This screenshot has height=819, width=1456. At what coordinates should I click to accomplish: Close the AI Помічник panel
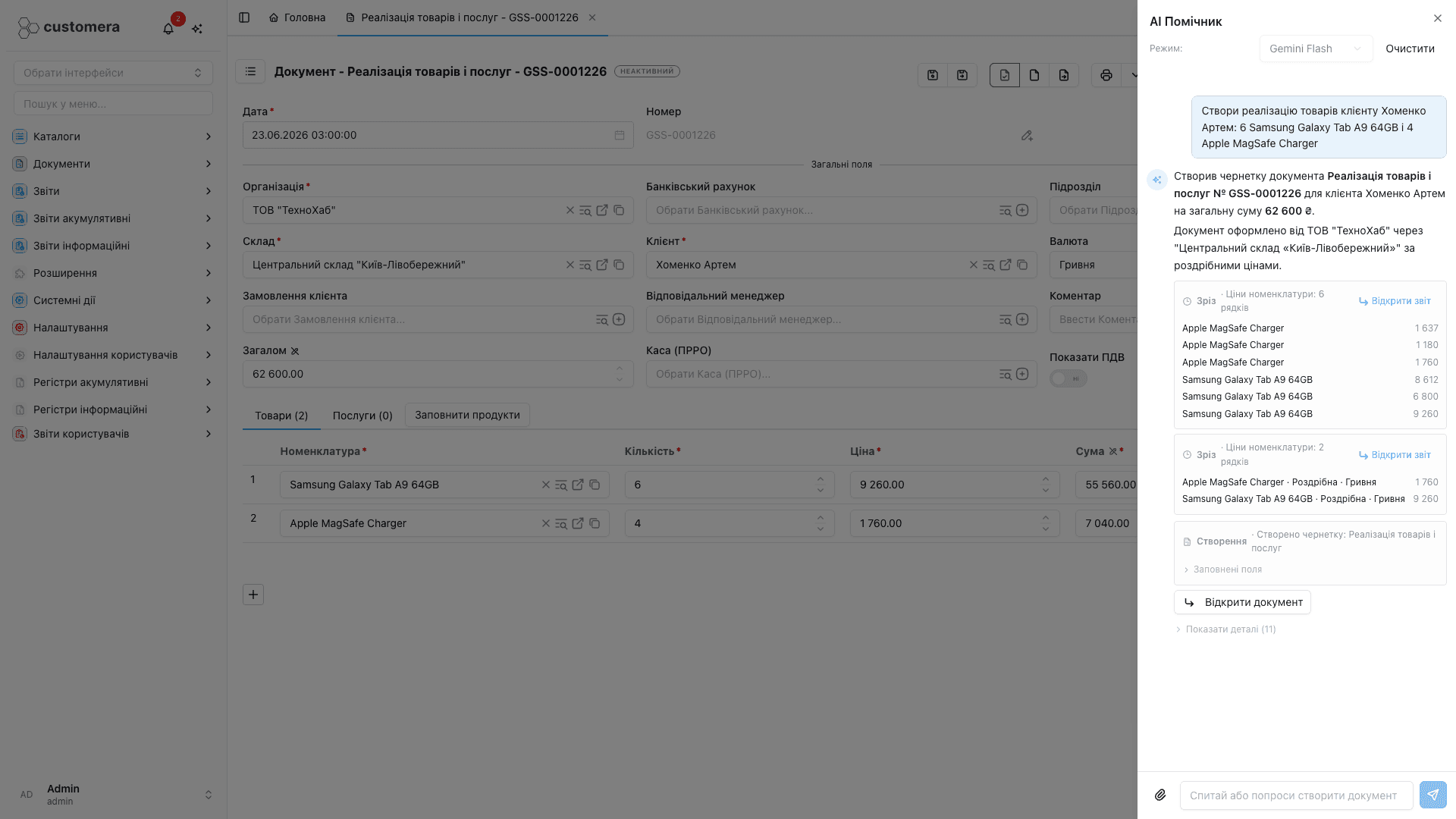point(1438,18)
